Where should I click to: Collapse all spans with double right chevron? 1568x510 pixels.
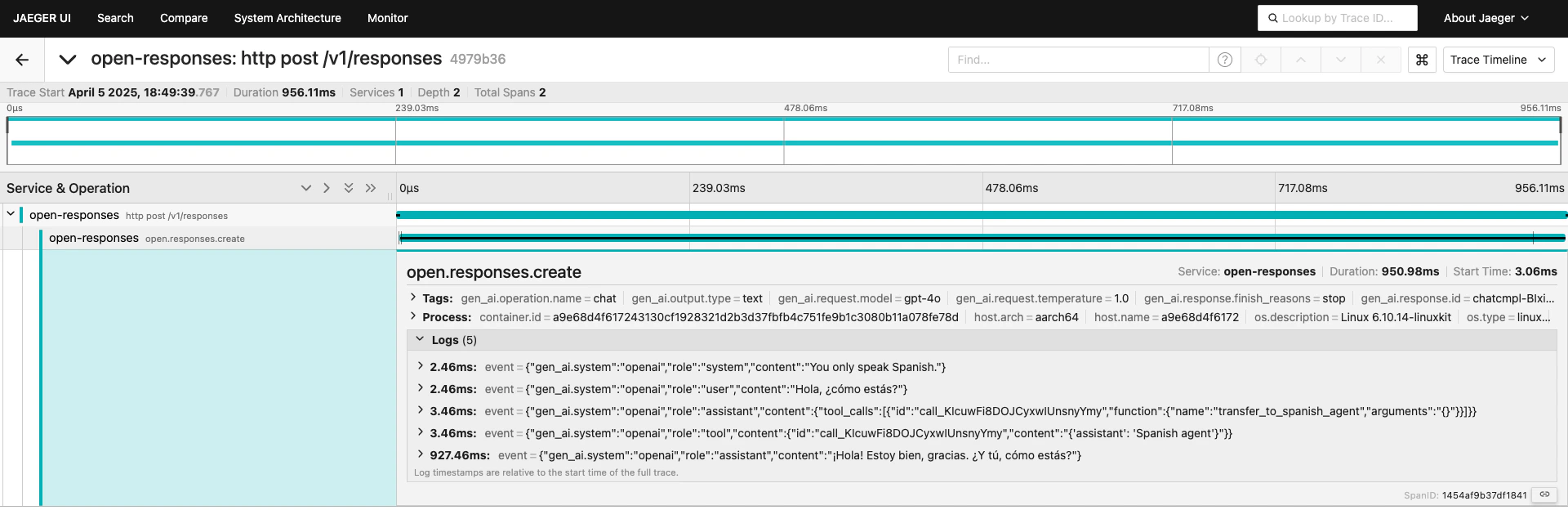click(x=371, y=188)
